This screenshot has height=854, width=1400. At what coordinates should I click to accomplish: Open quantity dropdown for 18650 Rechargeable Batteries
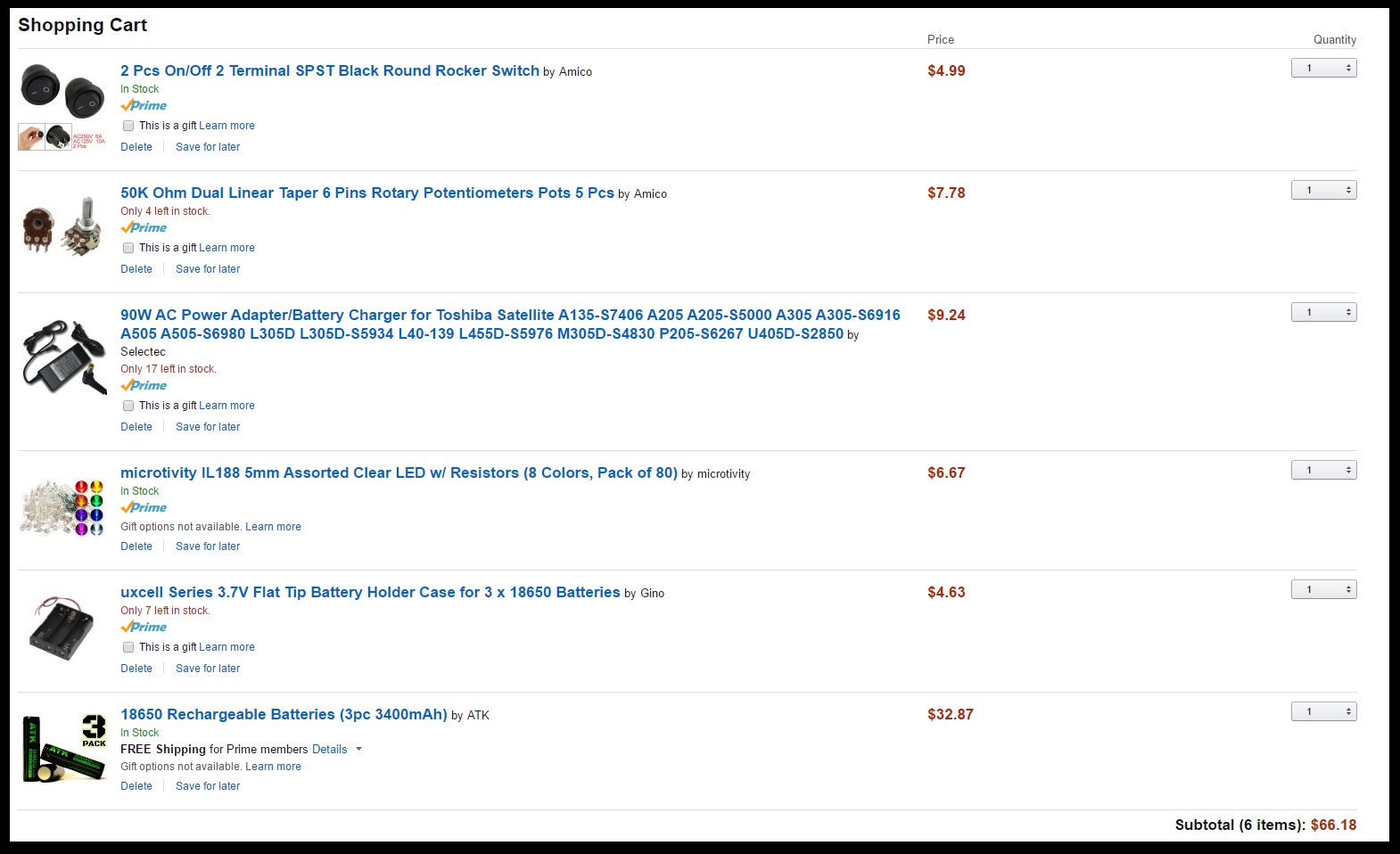[x=1323, y=711]
